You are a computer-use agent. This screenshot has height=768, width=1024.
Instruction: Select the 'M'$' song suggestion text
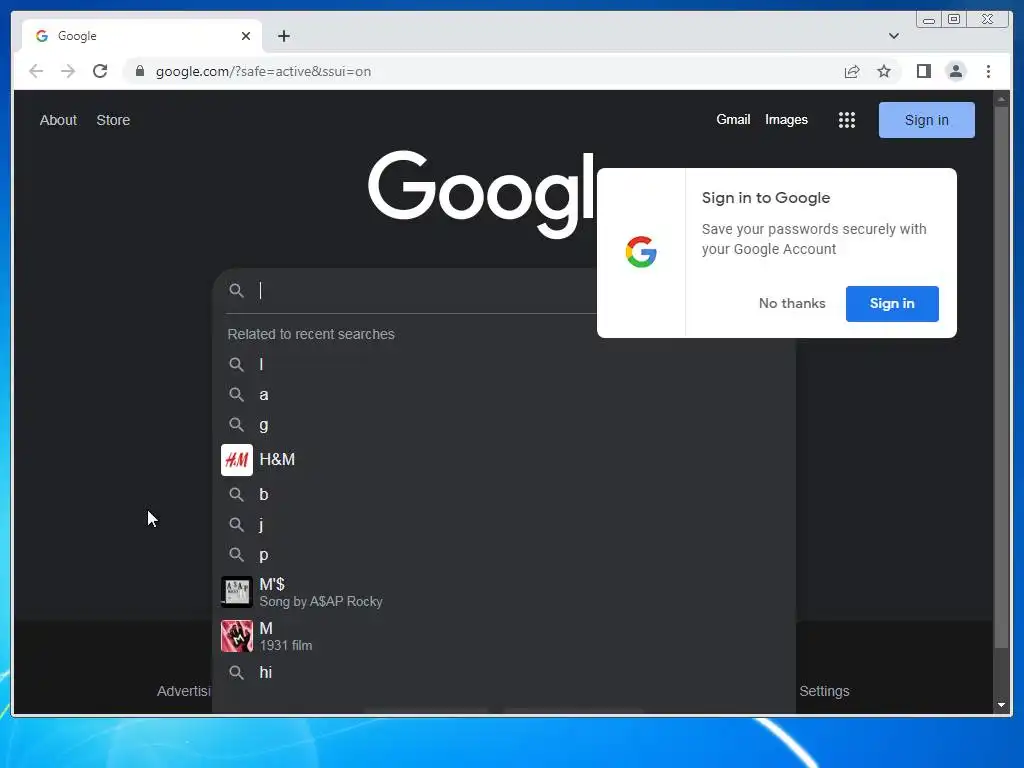click(272, 584)
